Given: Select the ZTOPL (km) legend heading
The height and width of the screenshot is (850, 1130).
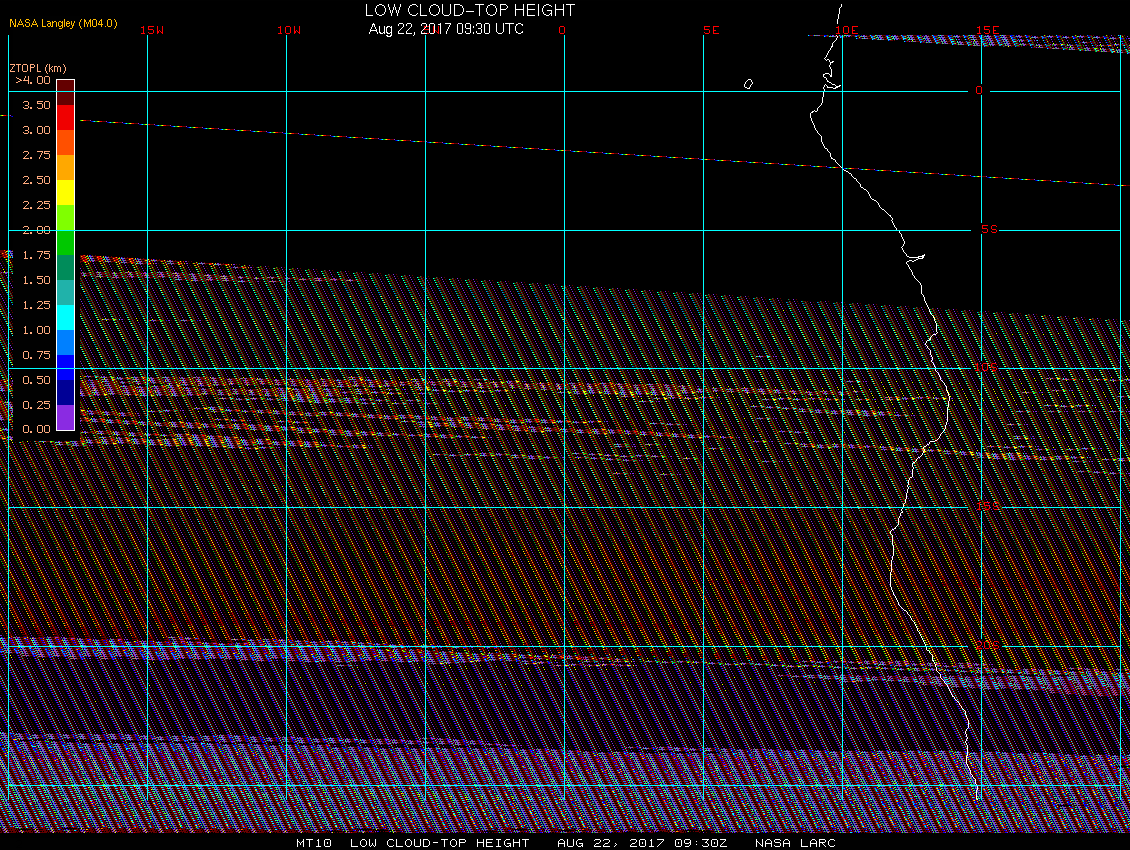Looking at the screenshot, I should [37, 68].
